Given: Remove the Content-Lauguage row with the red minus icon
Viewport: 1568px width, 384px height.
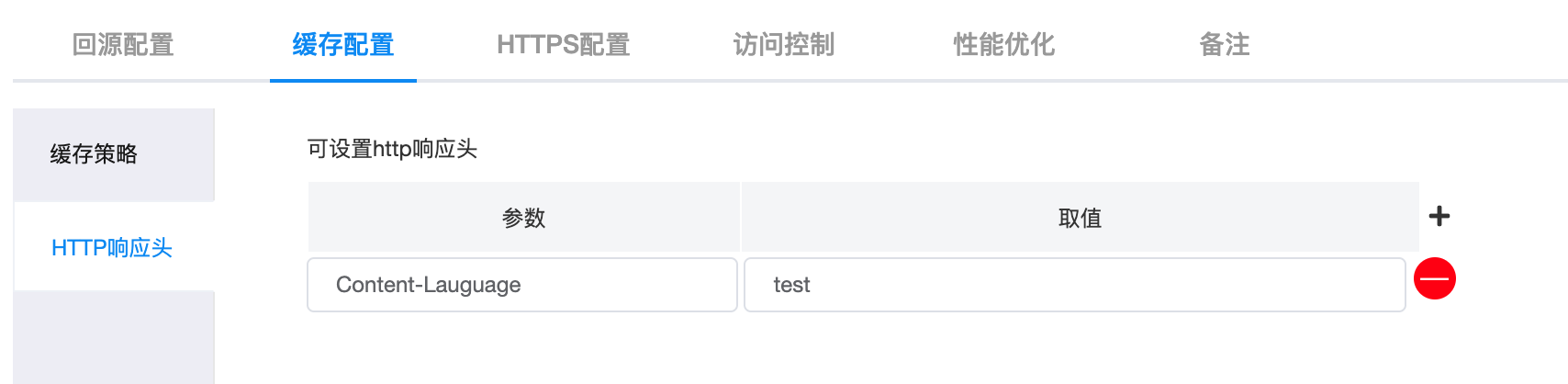Looking at the screenshot, I should click(x=1435, y=278).
